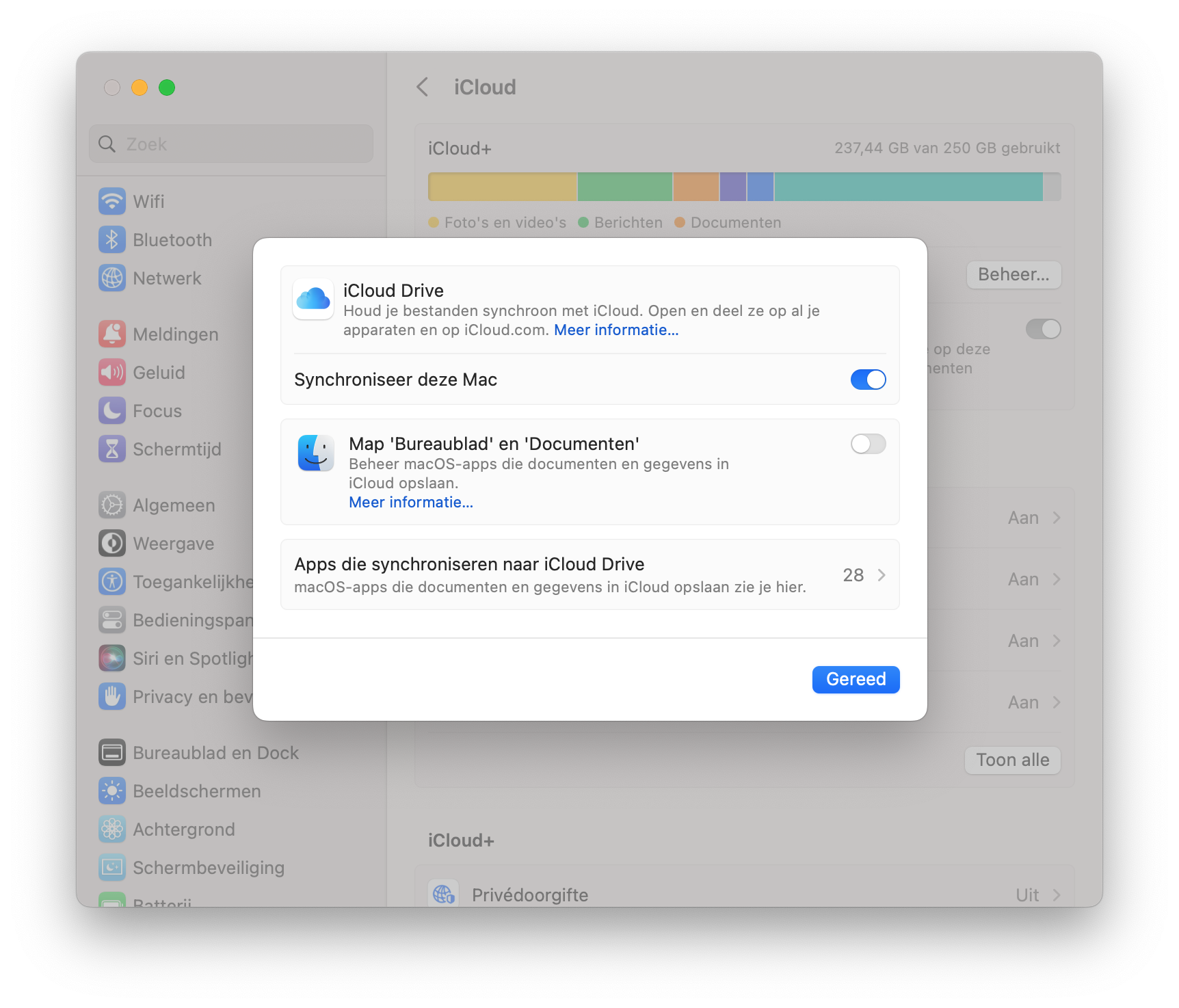Screen dimensions: 1179x1008
Task: Click yellow Foto's en video's storage segment
Action: click(x=503, y=187)
